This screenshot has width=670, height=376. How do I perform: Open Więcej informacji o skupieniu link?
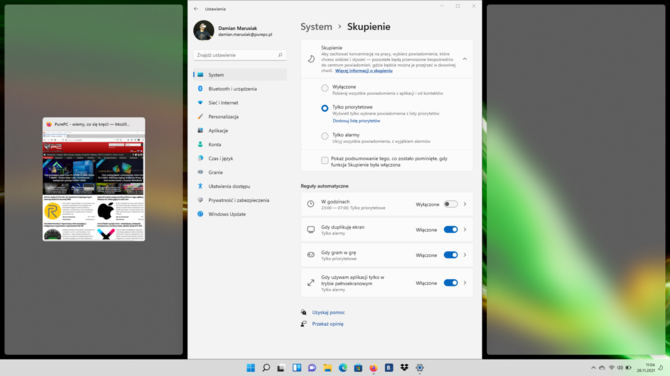point(364,71)
